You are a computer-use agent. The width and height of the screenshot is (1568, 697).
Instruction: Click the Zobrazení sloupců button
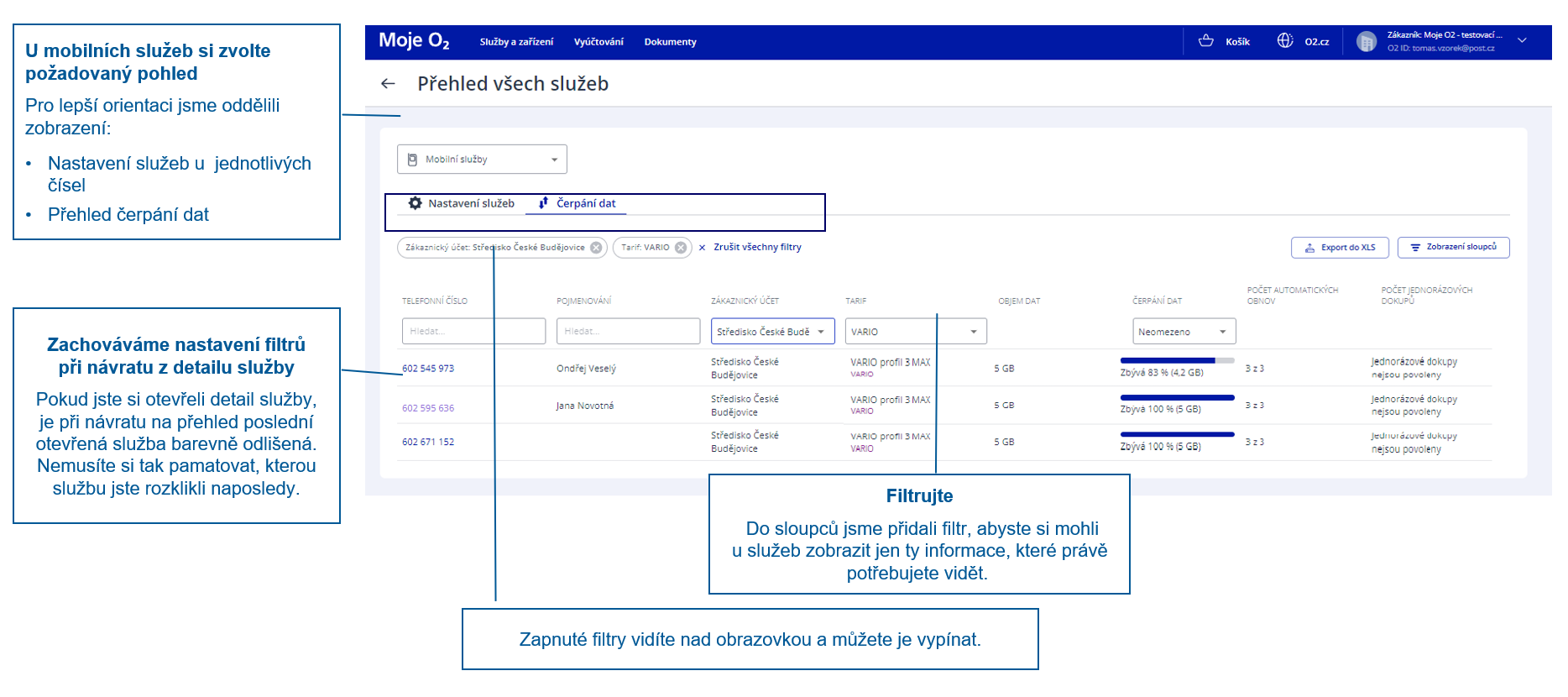coord(1453,247)
